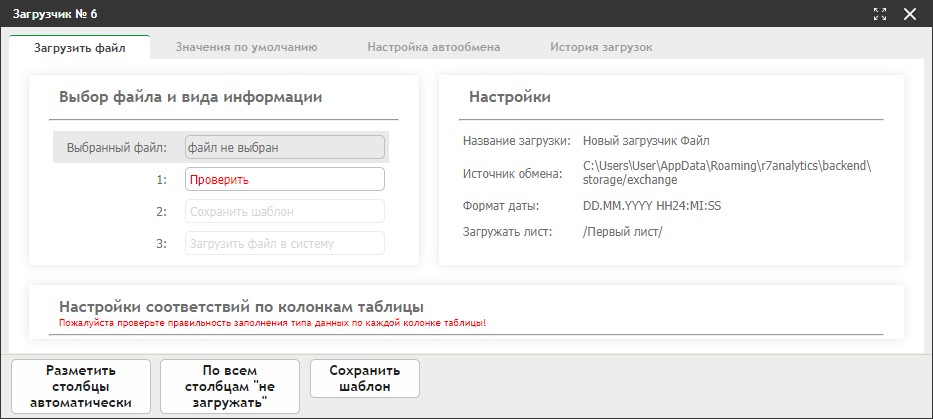This screenshot has width=933, height=419.
Task: Click the Настройки section heading
Action: point(510,97)
